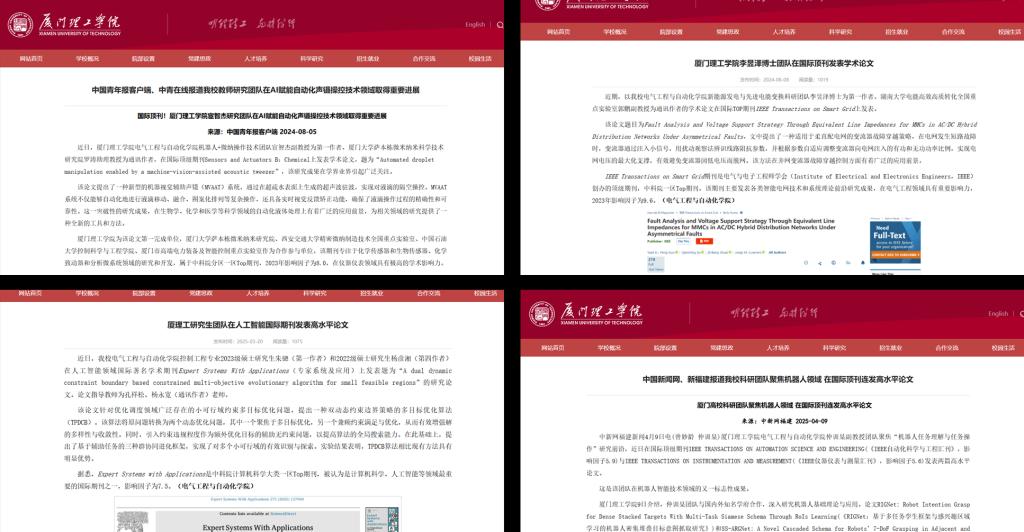
Task: Open 合作交流 on the 李昱泽博士团队 article page
Action: pyautogui.click(x=953, y=31)
